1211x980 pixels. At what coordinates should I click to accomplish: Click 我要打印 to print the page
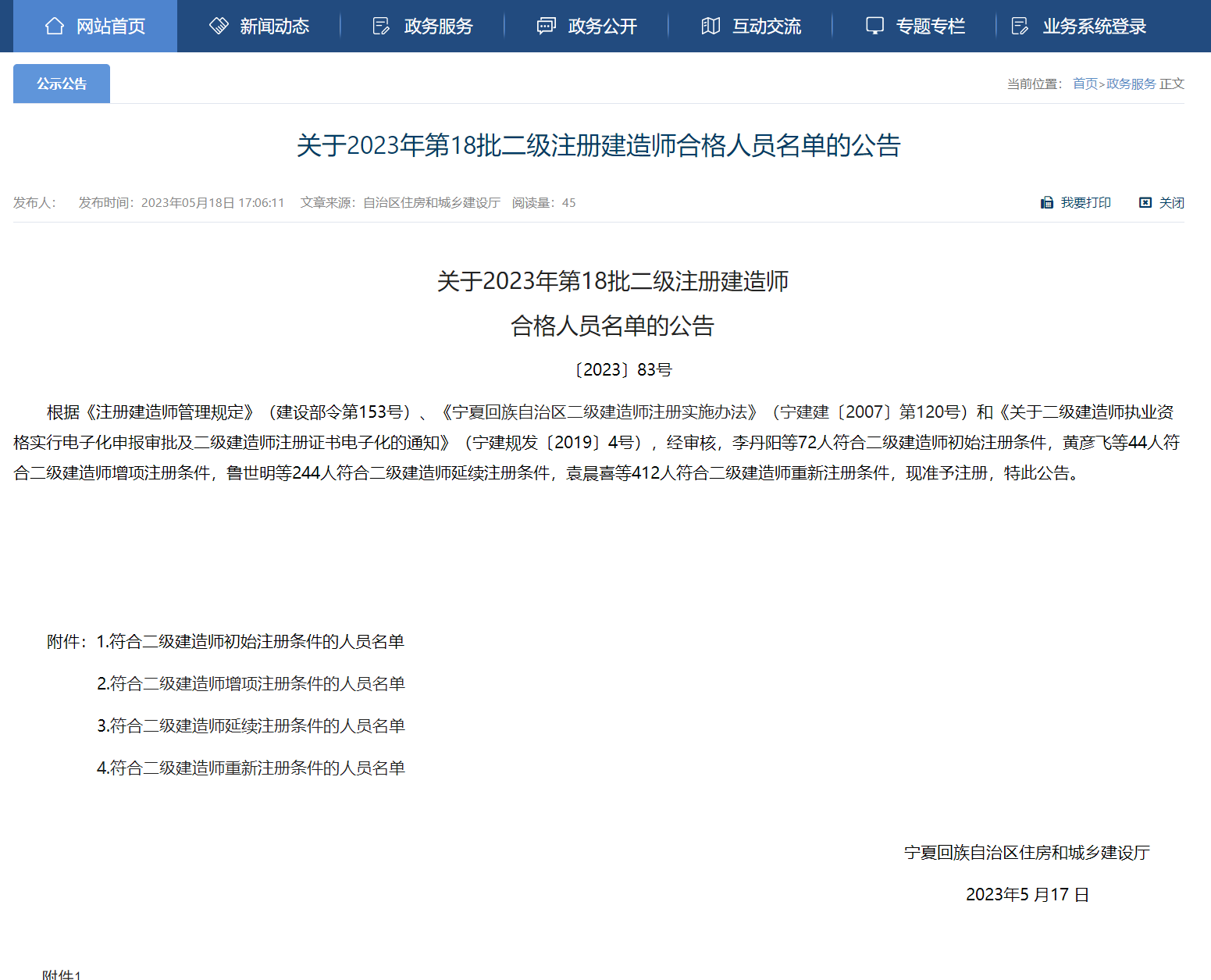(1085, 203)
